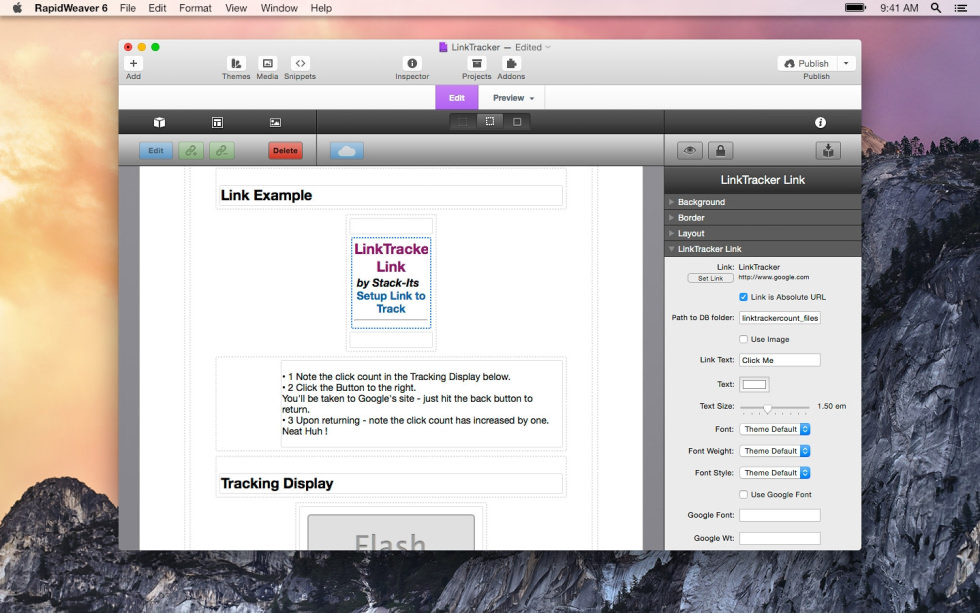Screen dimensions: 980x613
Task: Click the templates layout icon in dark bar
Action: pos(218,122)
